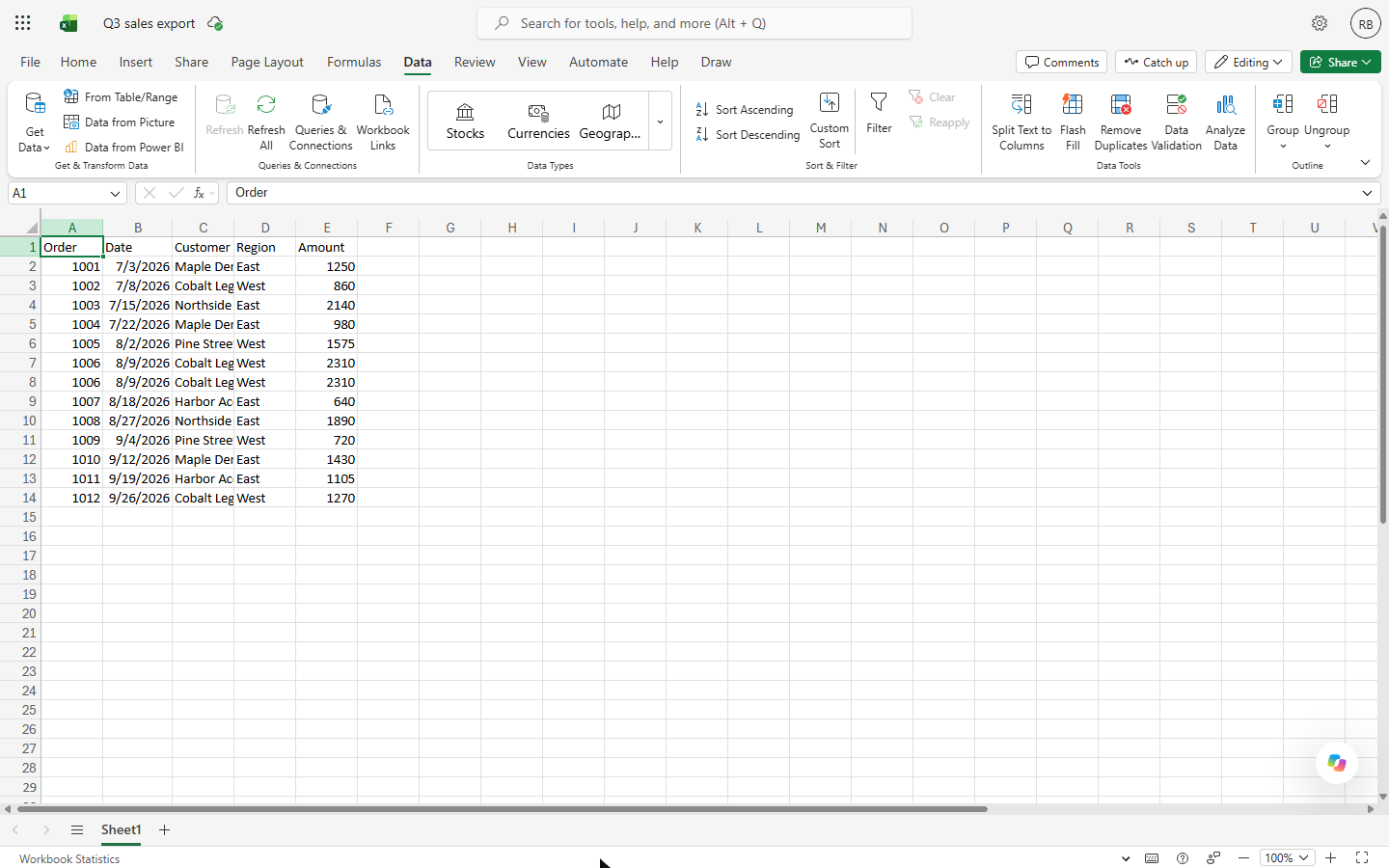Click Split Text to Columns
1389x868 pixels.
[x=1021, y=122]
